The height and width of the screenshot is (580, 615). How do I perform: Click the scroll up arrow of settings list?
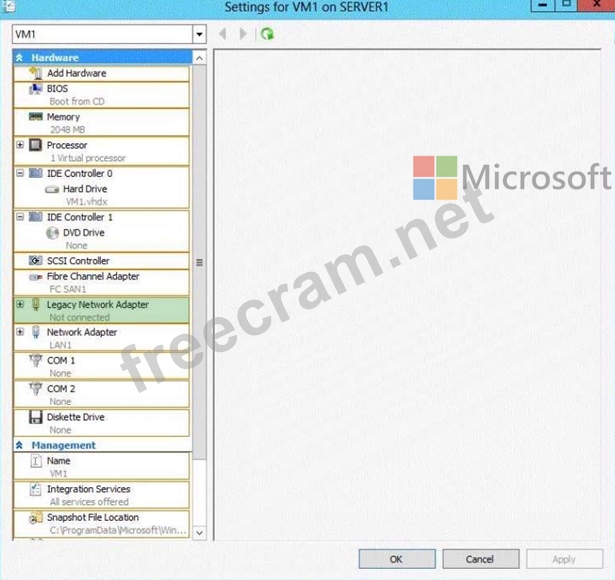pyautogui.click(x=199, y=58)
